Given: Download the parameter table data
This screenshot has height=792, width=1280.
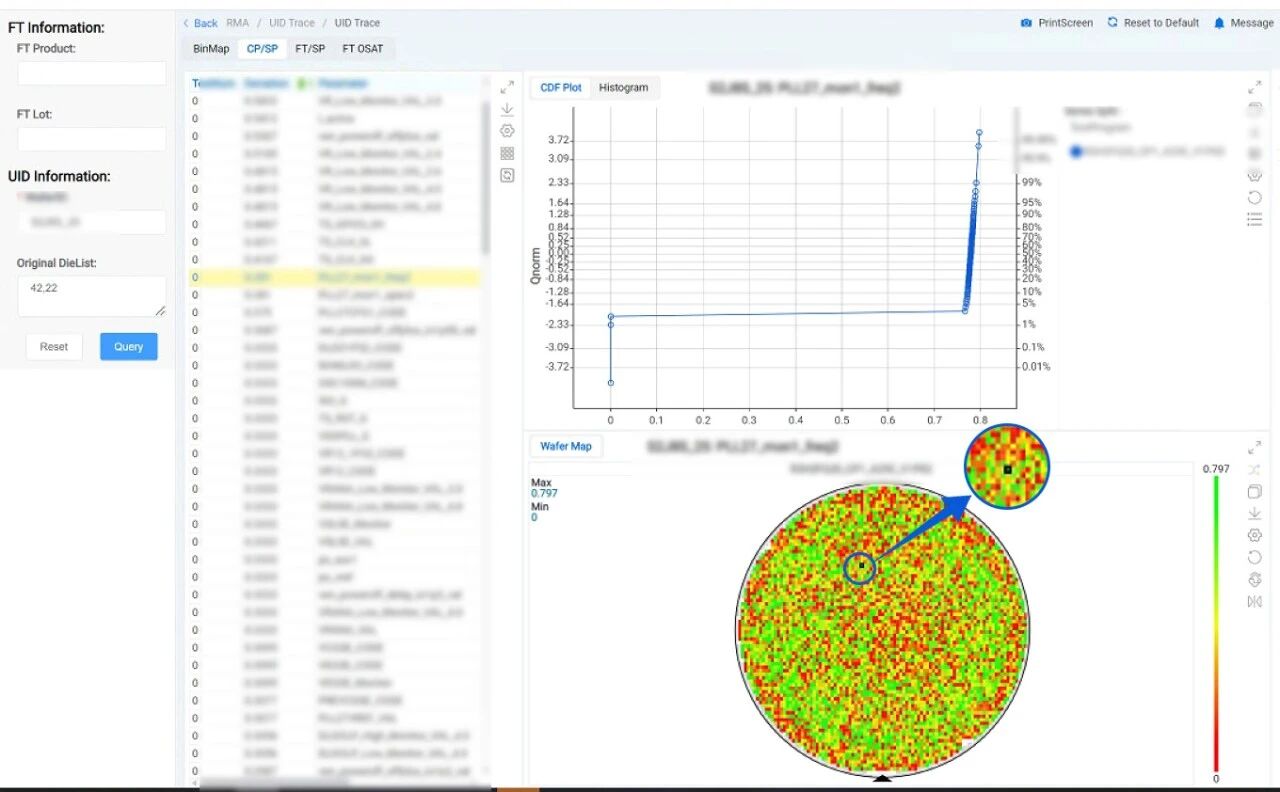Looking at the screenshot, I should [x=507, y=109].
